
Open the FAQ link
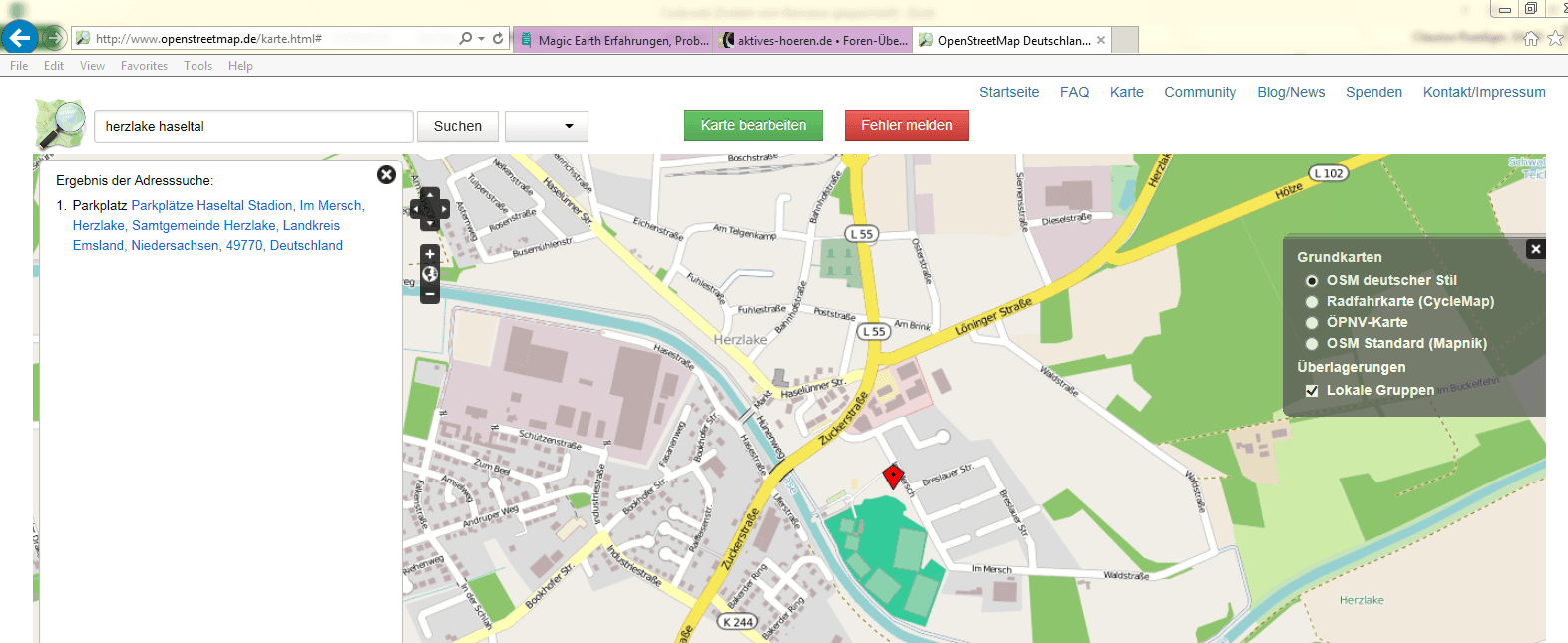coord(1074,92)
